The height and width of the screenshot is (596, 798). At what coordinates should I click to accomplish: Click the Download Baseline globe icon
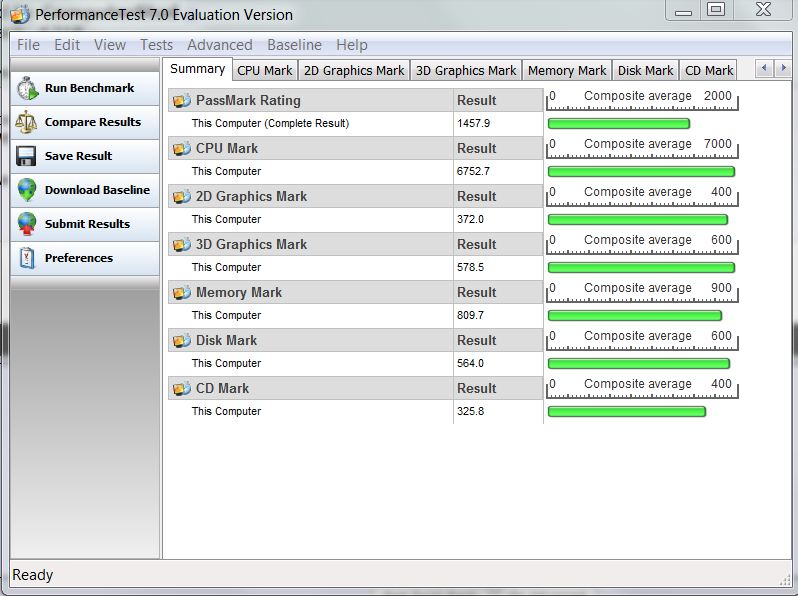click(x=26, y=190)
